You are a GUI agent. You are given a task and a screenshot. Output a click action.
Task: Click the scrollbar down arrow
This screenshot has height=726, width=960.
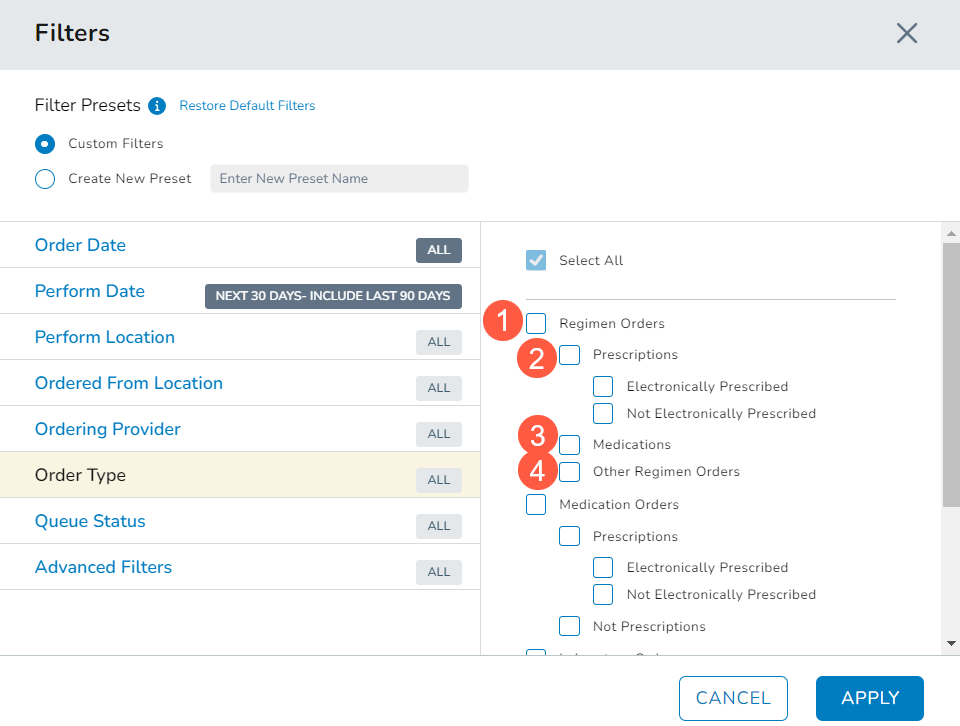pyautogui.click(x=951, y=643)
